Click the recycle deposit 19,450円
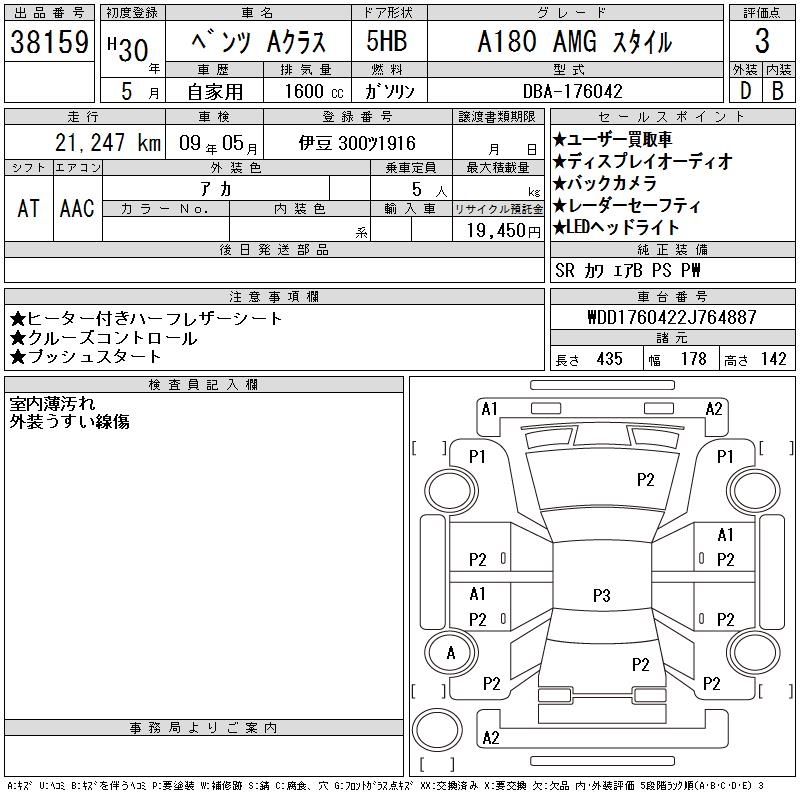This screenshot has width=800, height=800. tap(504, 231)
